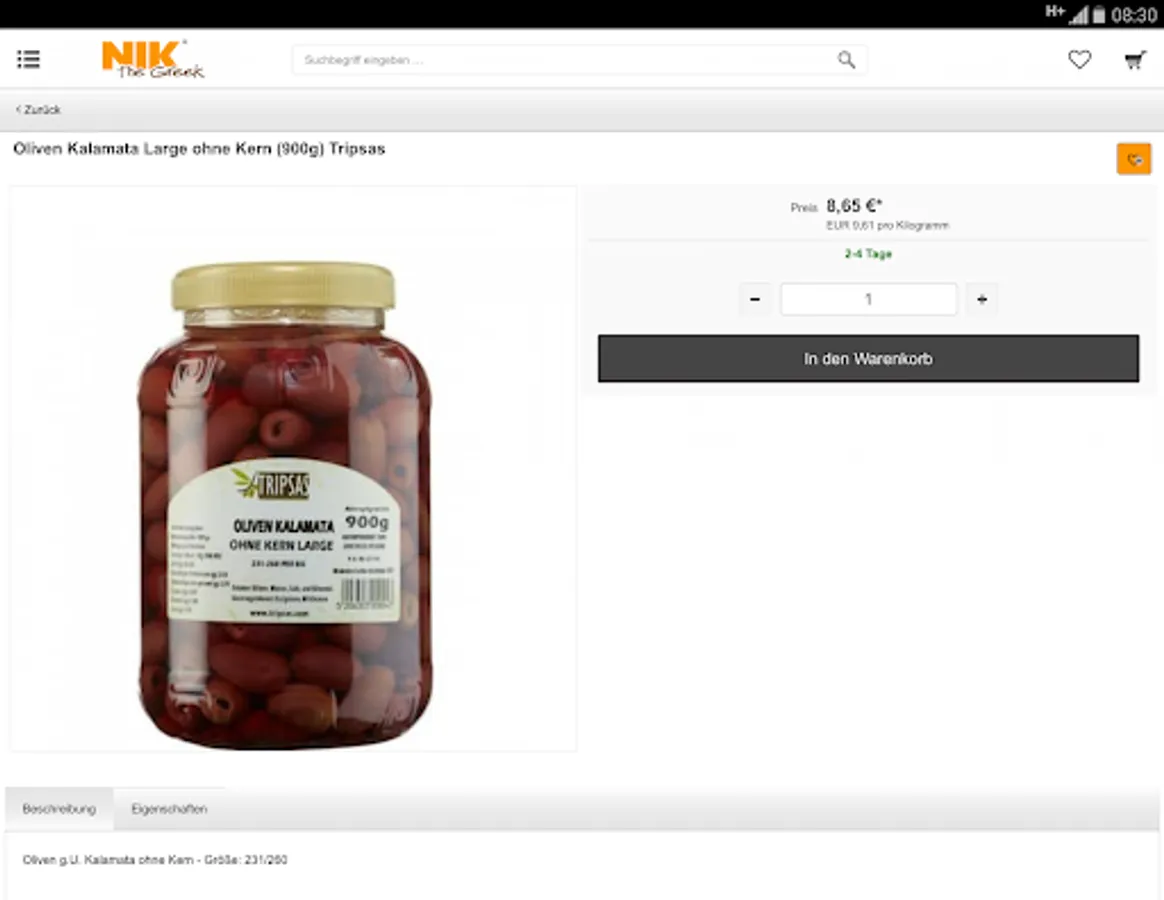Increase quantity with the plus button
Screen dimensions: 1164x900
[x=981, y=299]
